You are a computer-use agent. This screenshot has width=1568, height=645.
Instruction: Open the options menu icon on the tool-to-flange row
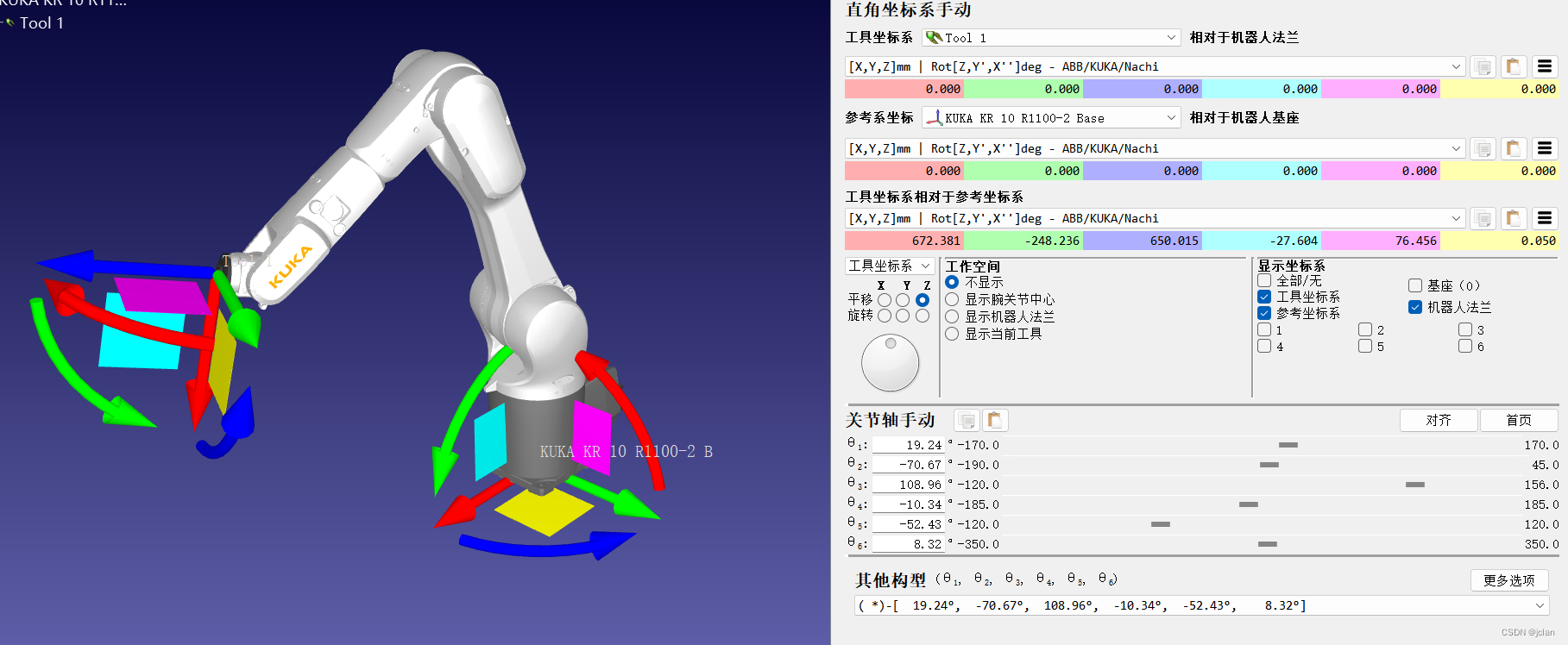[x=1545, y=66]
